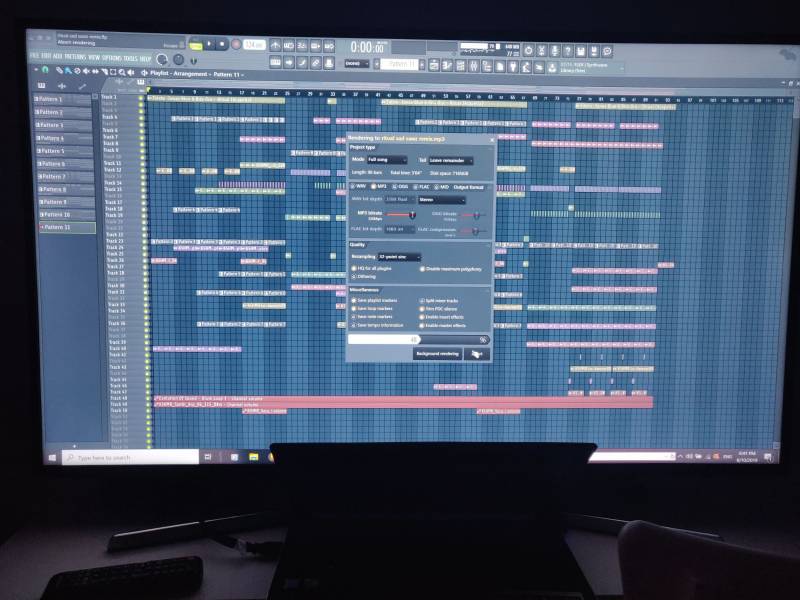Click the tempo display in transport bar

click(254, 45)
